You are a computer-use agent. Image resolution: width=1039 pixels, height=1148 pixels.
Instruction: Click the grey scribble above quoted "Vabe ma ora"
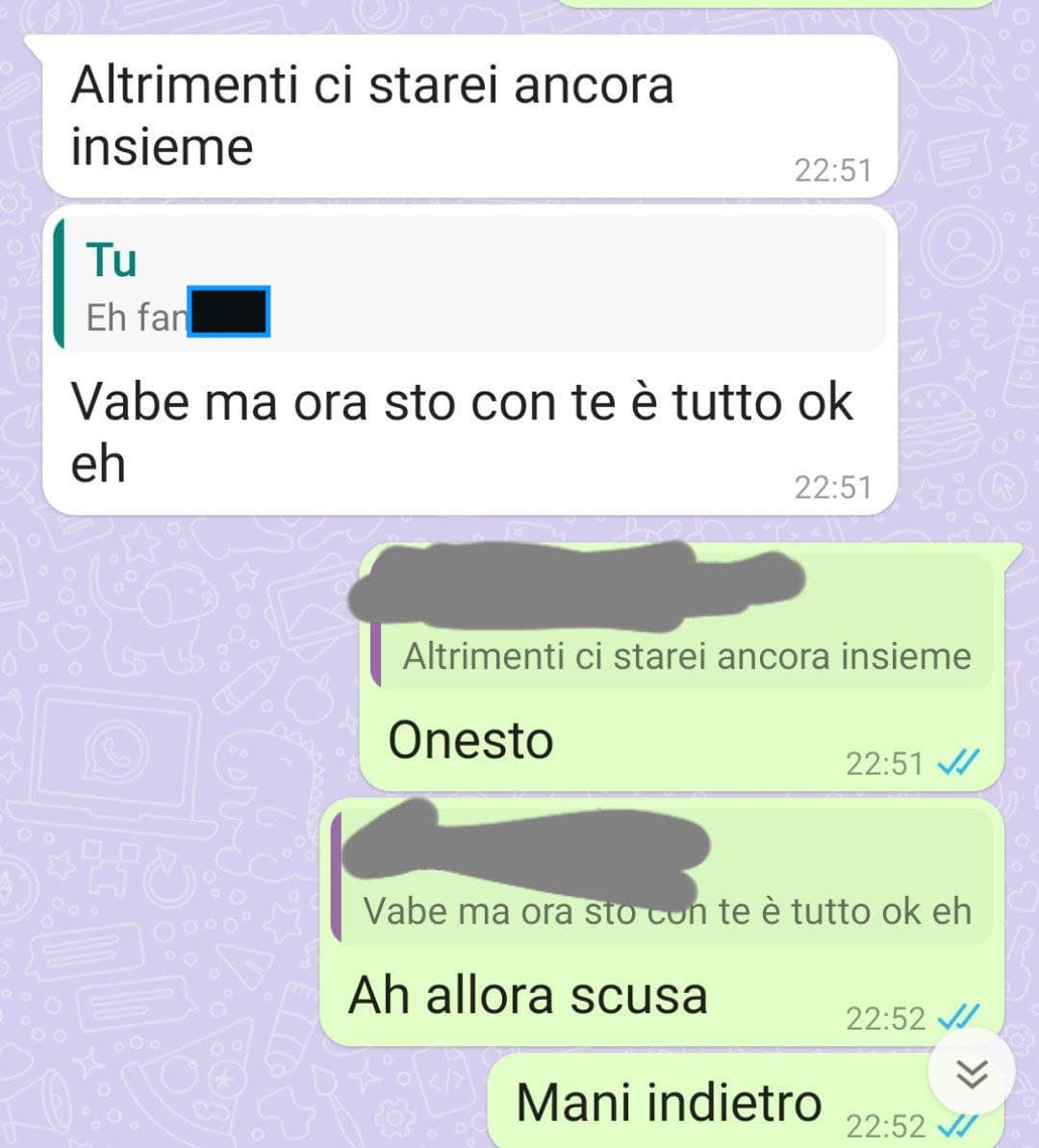click(x=525, y=853)
